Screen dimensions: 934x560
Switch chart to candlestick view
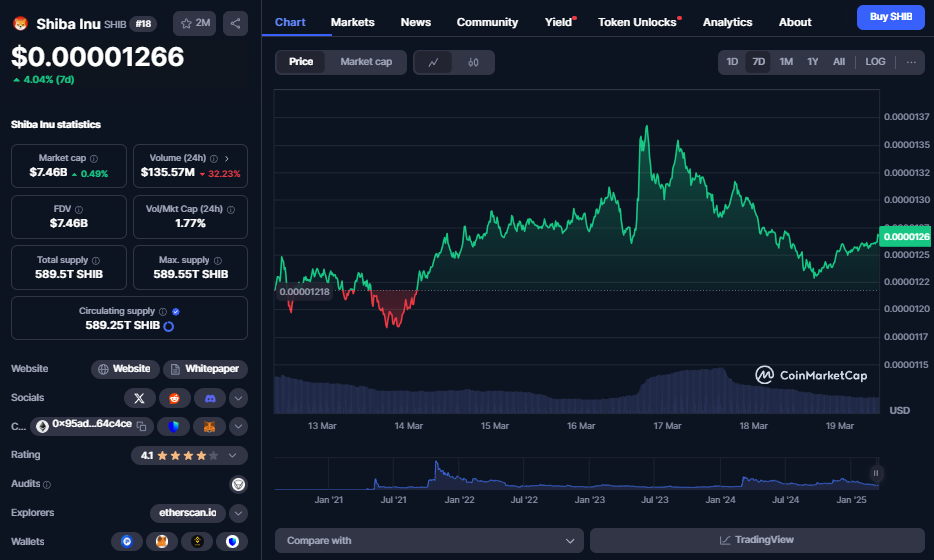473,62
